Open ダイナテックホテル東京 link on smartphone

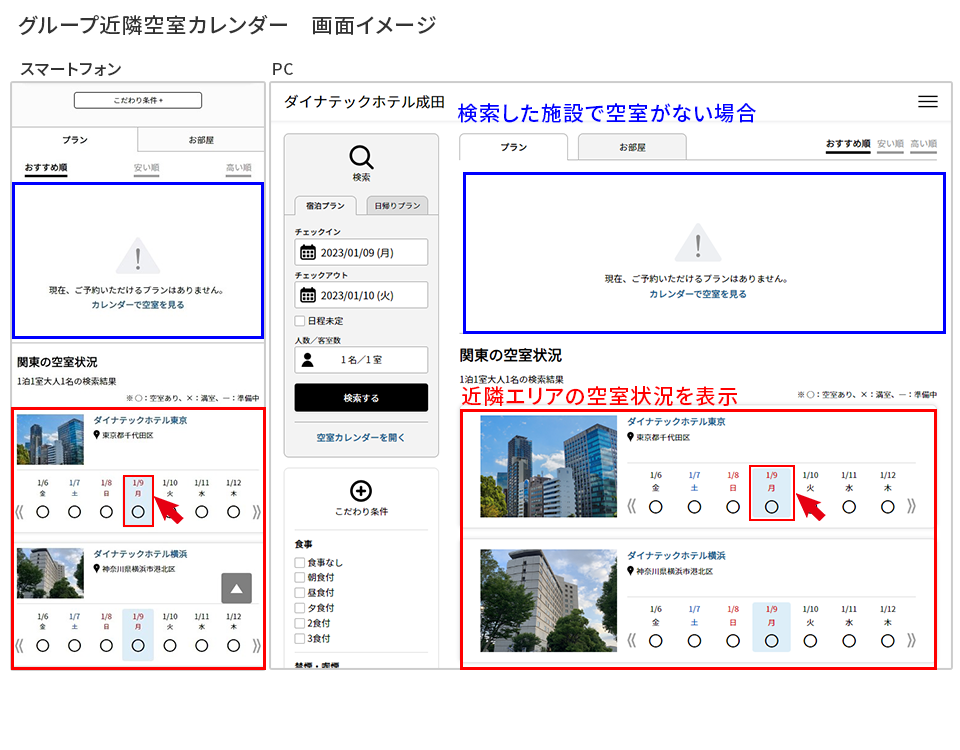tap(140, 420)
